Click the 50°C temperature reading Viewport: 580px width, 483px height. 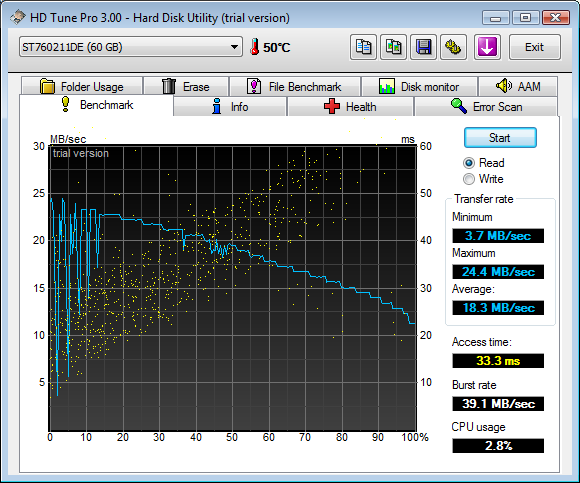(277, 48)
